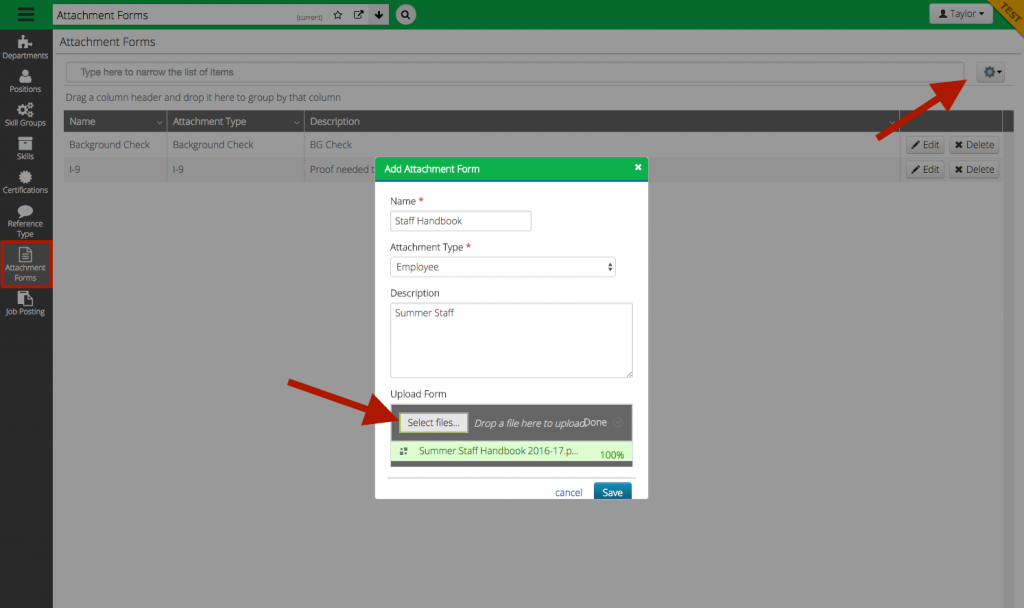Click the upload progress bar showing 100%
This screenshot has height=608, width=1024.
pyautogui.click(x=511, y=451)
